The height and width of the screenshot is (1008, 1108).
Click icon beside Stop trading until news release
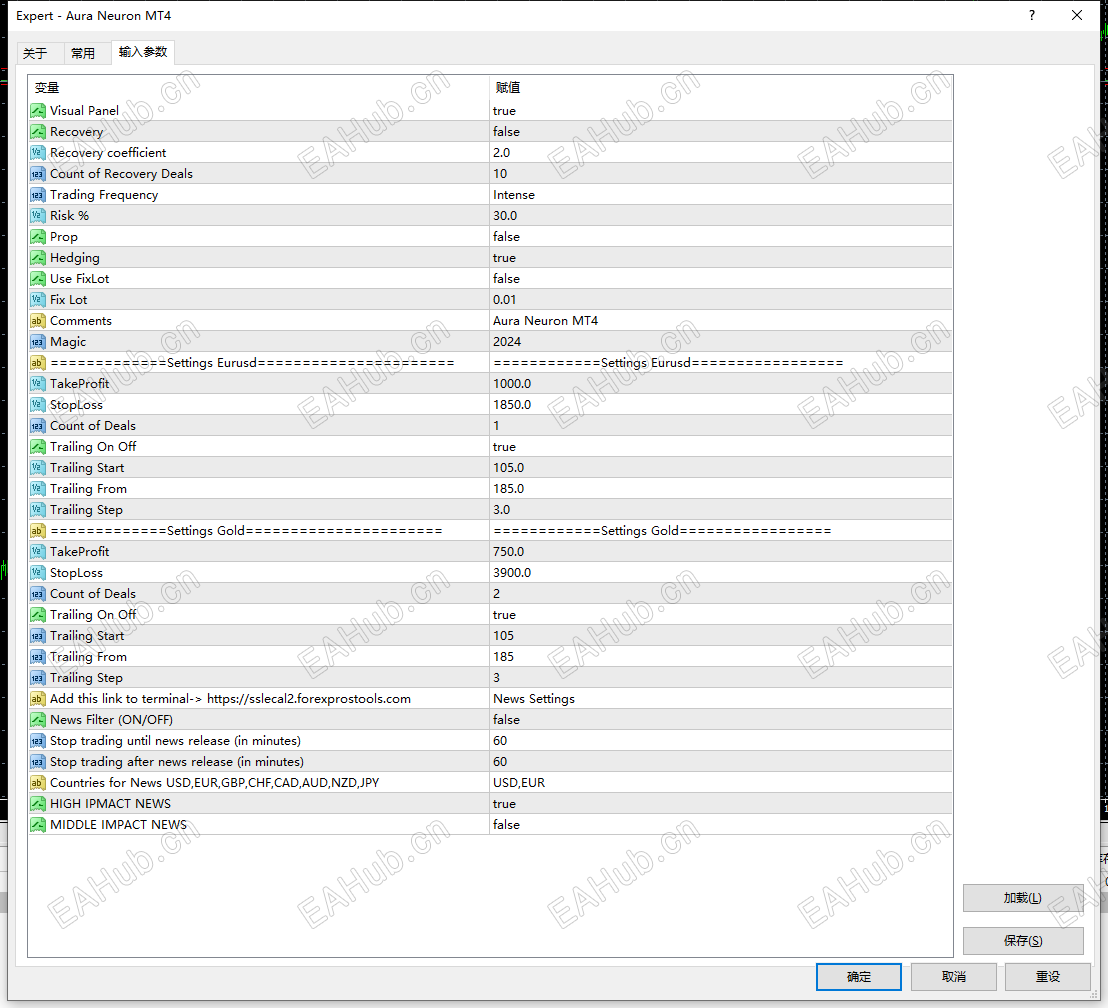pos(38,741)
